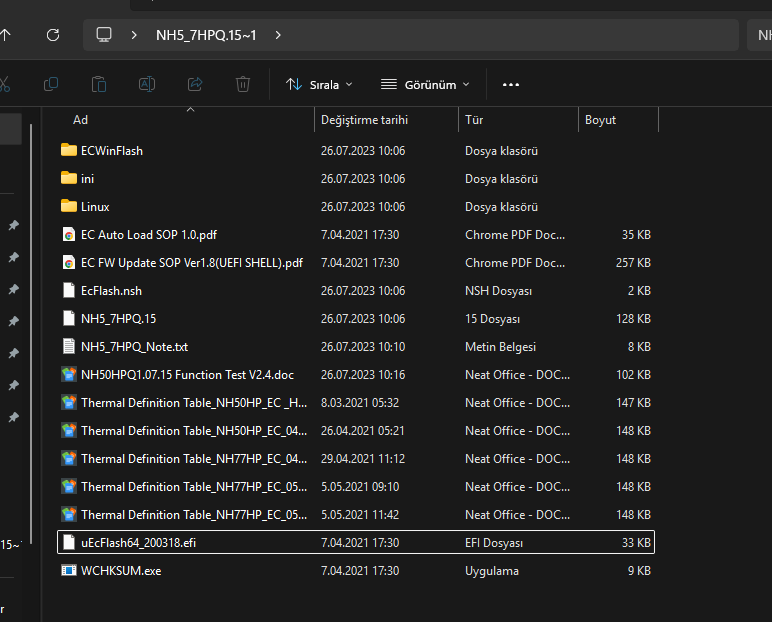Select the ECWinFlash folder name
The height and width of the screenshot is (622, 772).
click(112, 151)
